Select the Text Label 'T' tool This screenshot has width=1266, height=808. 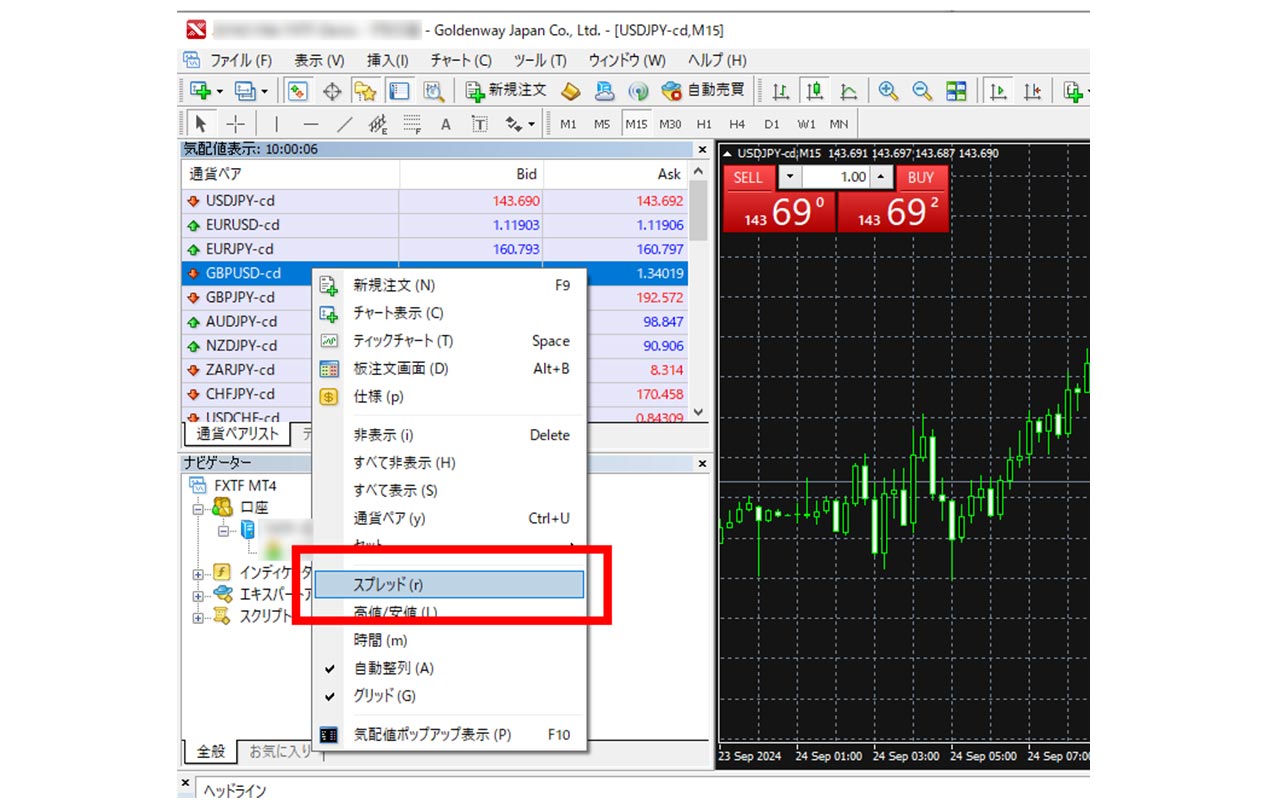click(x=480, y=124)
